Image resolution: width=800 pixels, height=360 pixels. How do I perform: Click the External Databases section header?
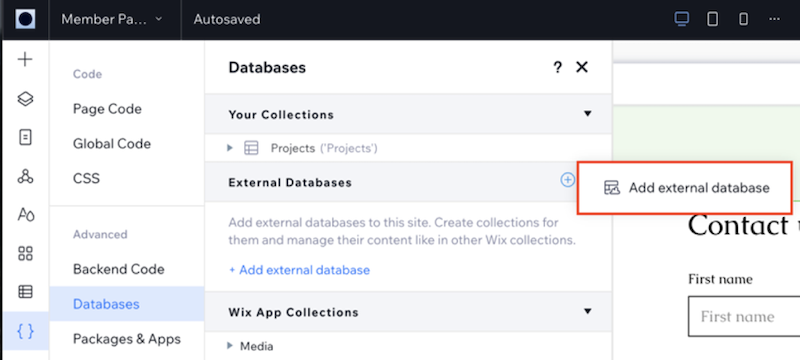click(408, 182)
